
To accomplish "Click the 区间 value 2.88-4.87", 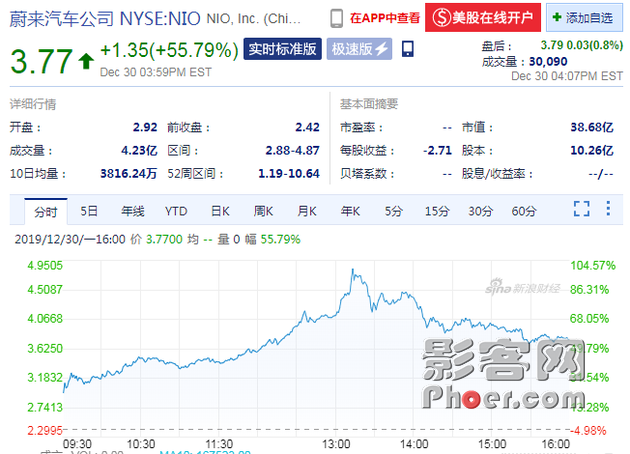I will 292,151.
